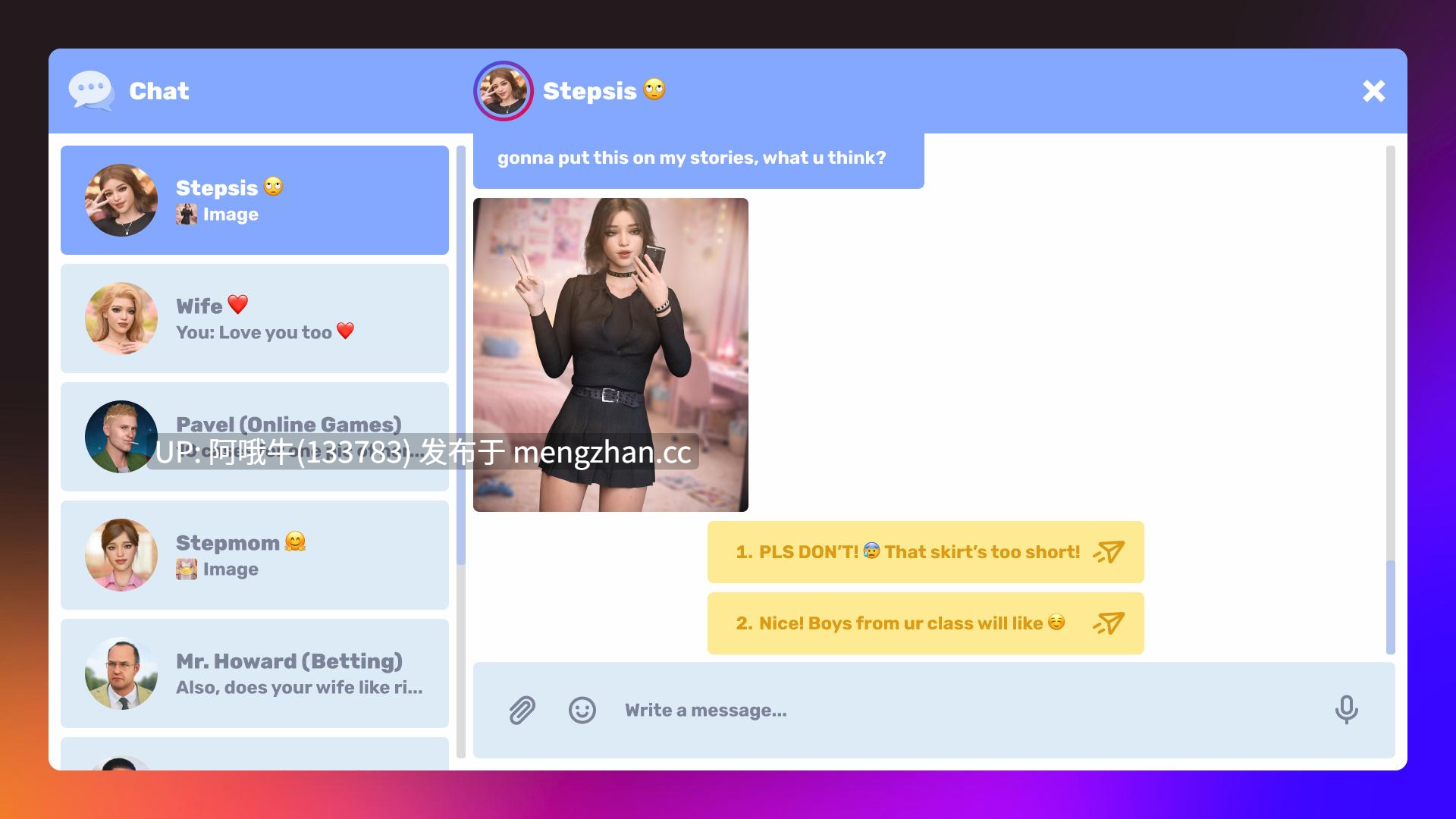Viewport: 1456px width, 819px height.
Task: Close the chat window with the X
Action: [x=1373, y=91]
